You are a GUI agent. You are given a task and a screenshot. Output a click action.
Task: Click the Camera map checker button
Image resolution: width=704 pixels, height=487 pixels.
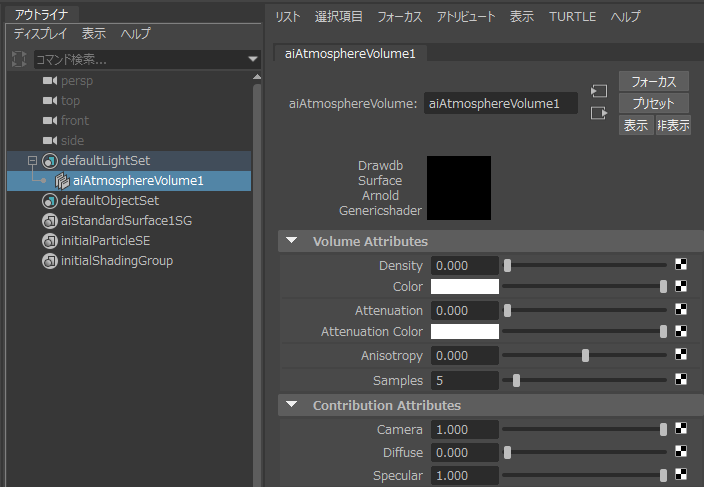click(x=681, y=428)
